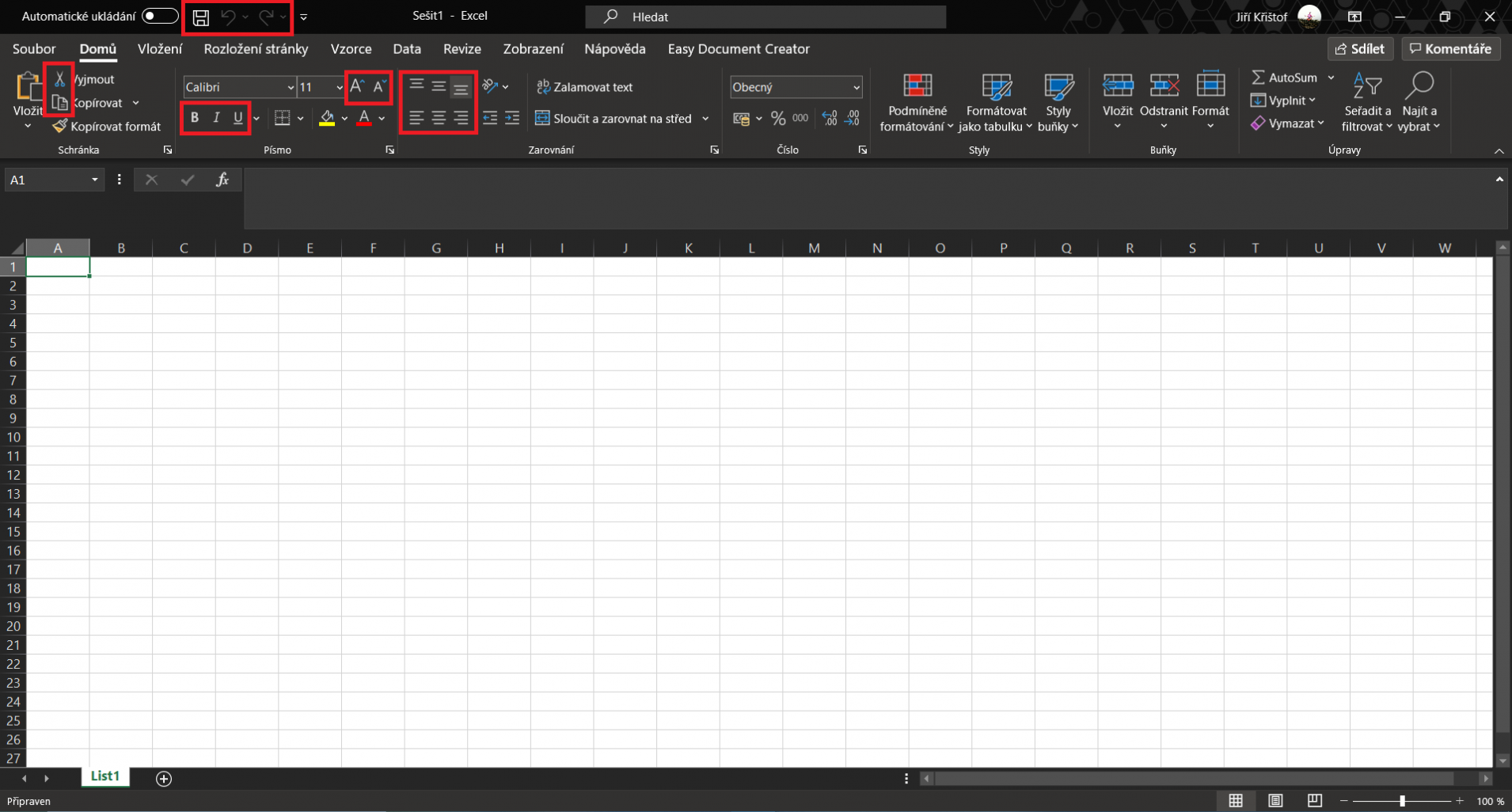Image resolution: width=1512 pixels, height=812 pixels.
Task: Click the Cut scissors icon
Action: click(x=59, y=79)
